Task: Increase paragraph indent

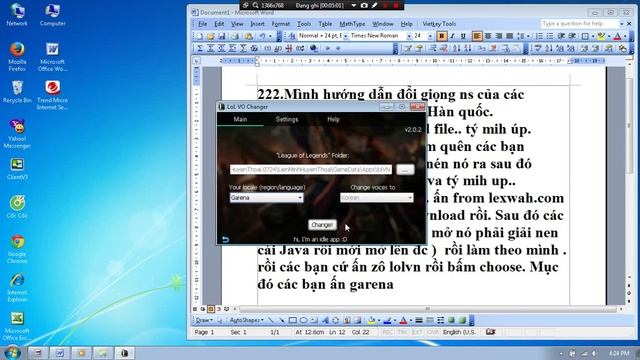Action: tap(572, 36)
